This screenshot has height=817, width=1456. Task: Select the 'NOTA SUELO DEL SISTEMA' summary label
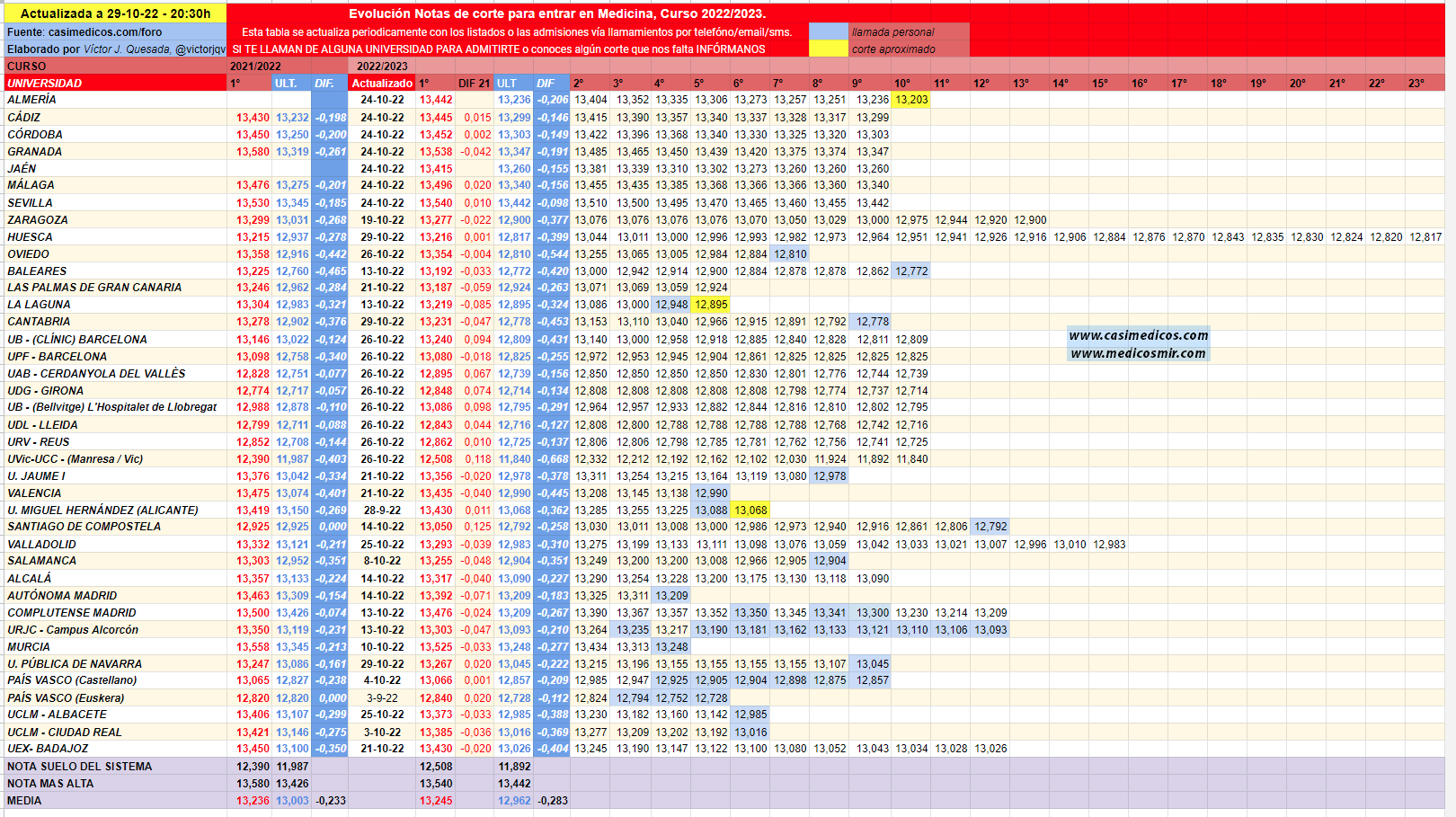click(x=115, y=767)
